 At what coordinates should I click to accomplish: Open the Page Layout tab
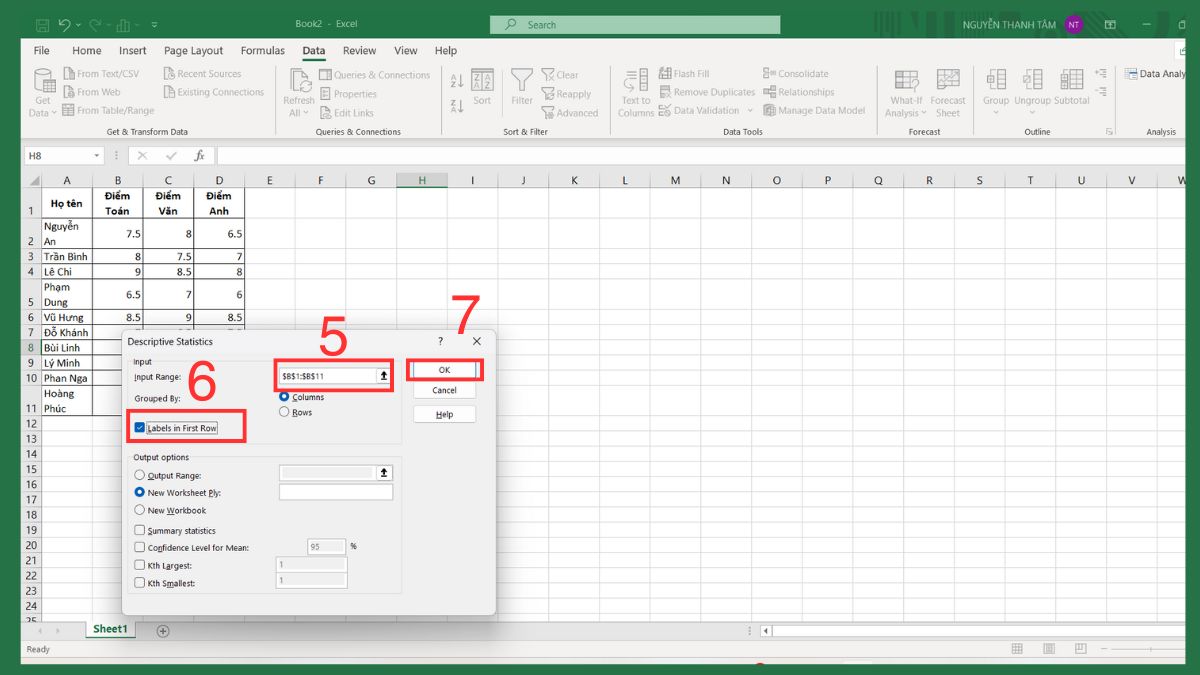coord(194,51)
